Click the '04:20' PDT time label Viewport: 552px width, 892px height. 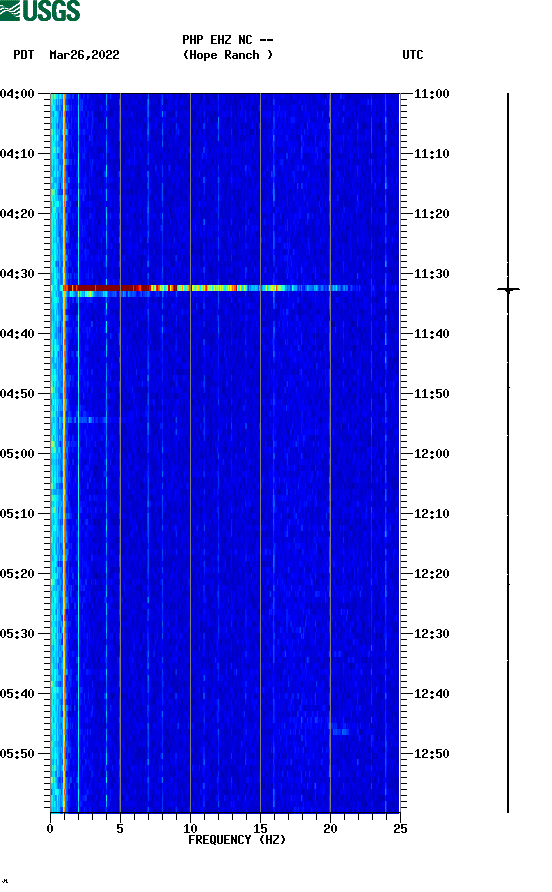tap(17, 214)
